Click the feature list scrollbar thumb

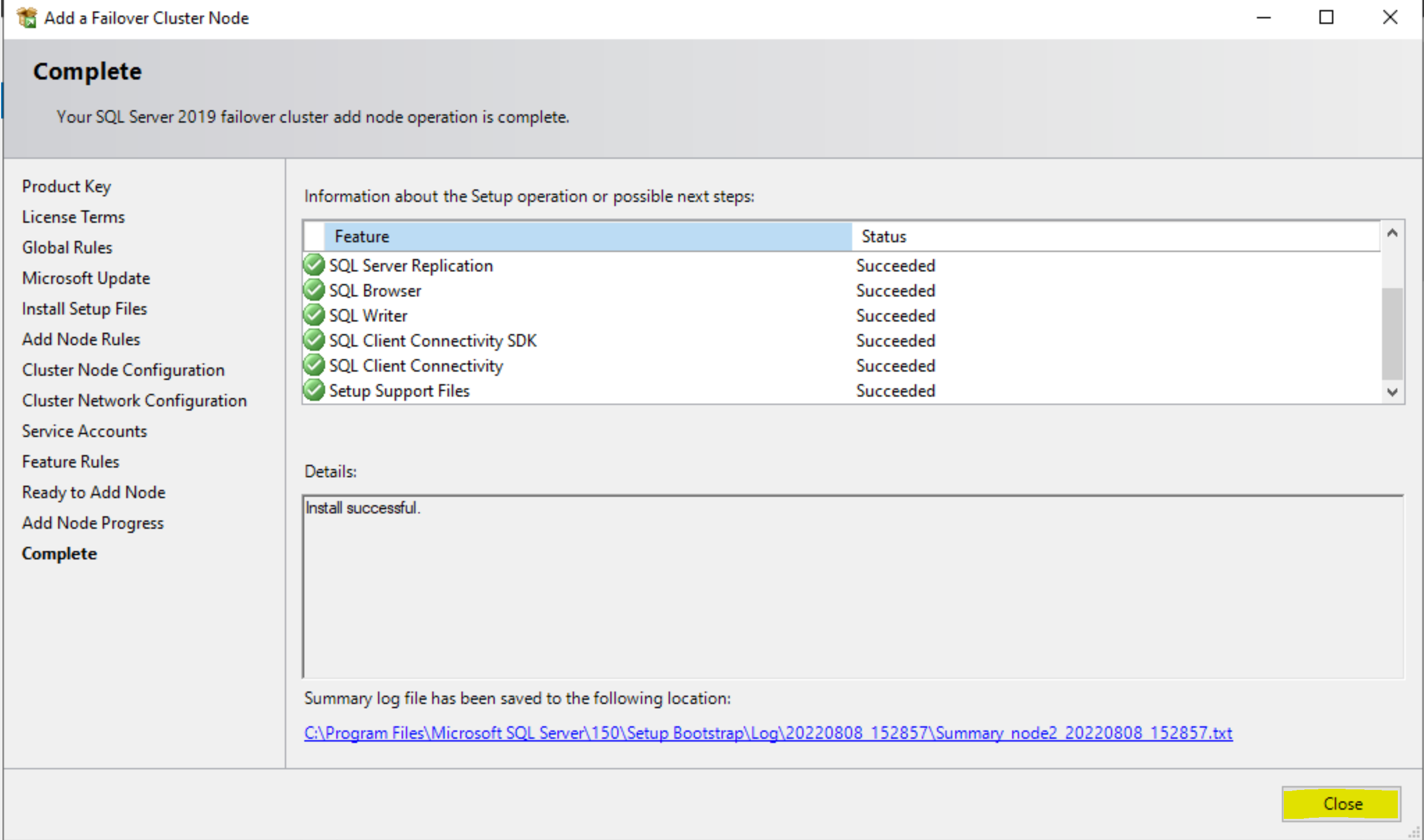tap(1392, 334)
